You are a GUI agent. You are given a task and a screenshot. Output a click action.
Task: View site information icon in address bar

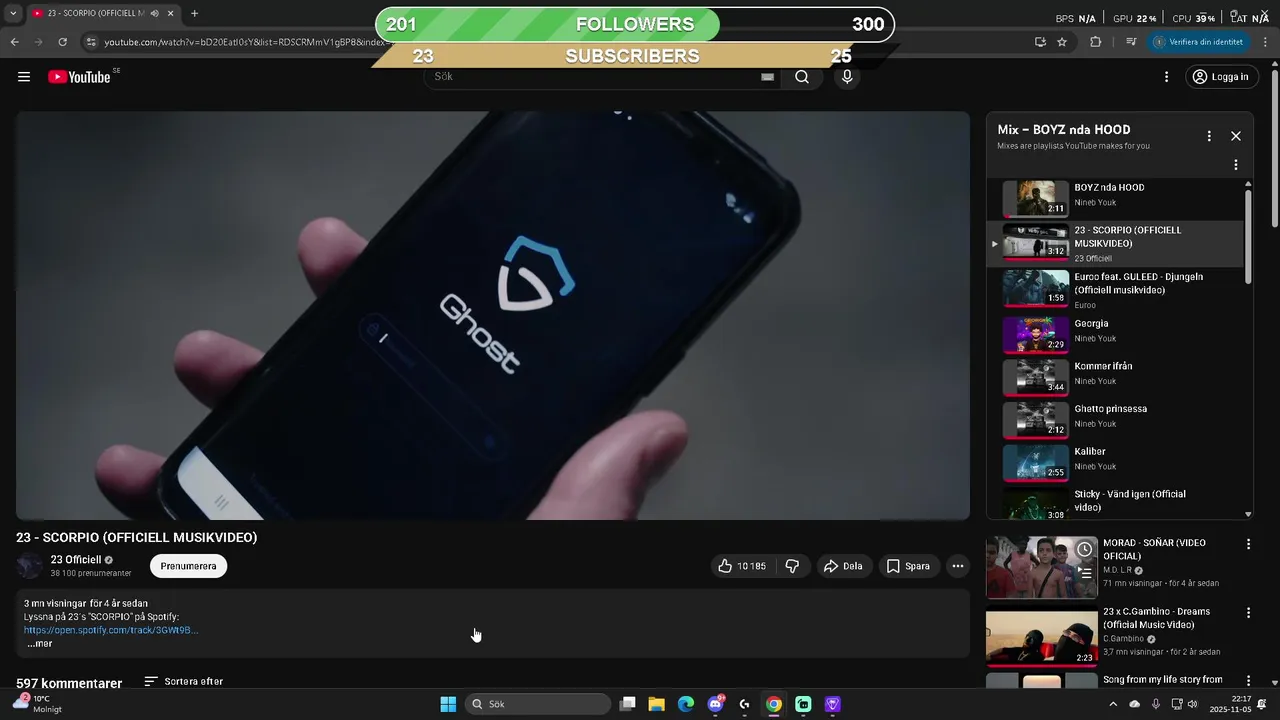tap(91, 42)
